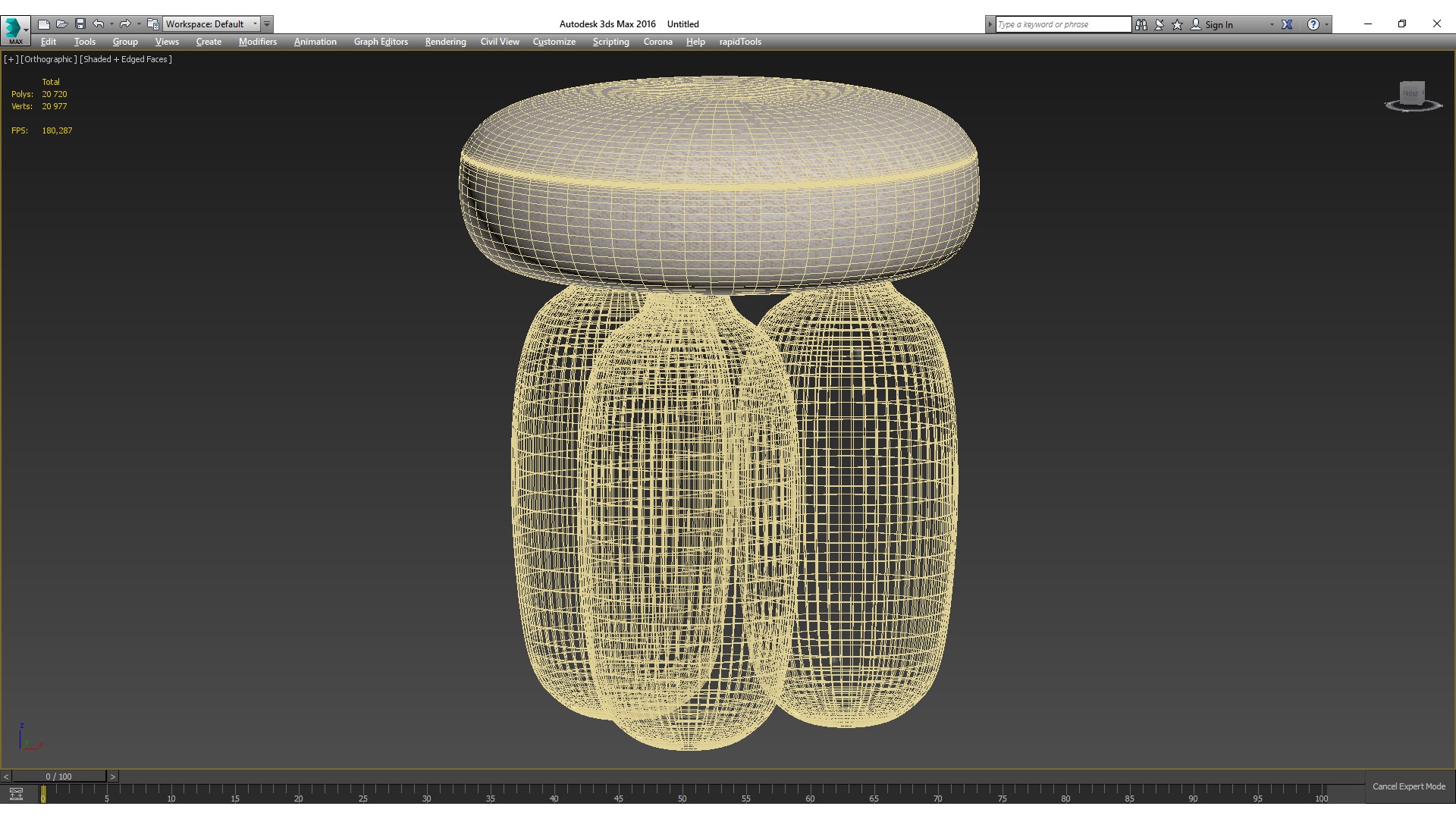Undo the last action with the arrow icon
The height and width of the screenshot is (819, 1456).
99,24
